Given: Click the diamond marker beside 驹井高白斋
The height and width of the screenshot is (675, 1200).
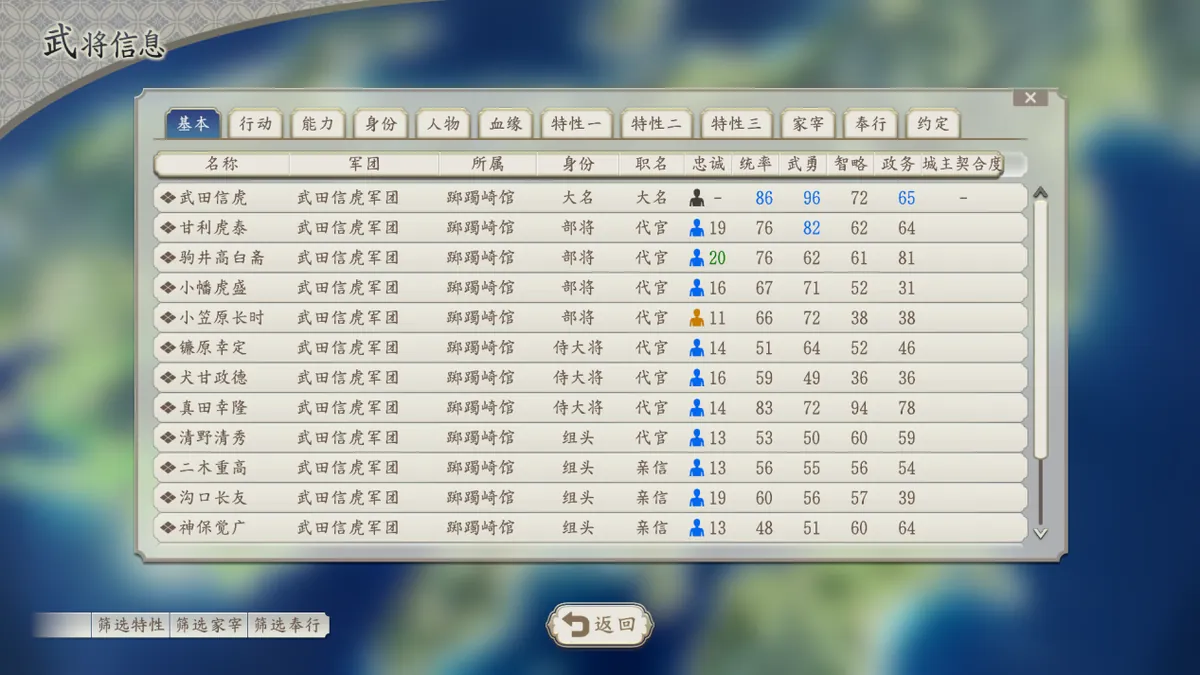Looking at the screenshot, I should (x=167, y=258).
